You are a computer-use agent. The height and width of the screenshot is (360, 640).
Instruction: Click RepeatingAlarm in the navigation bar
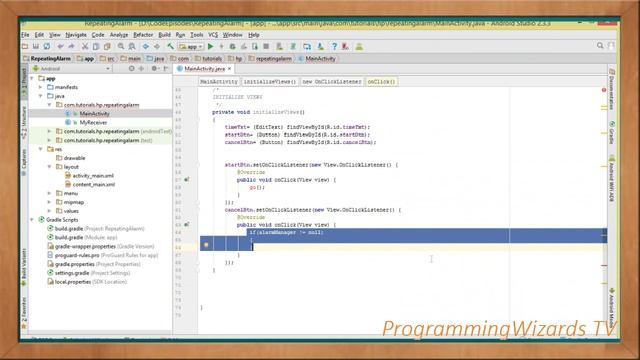(x=47, y=59)
